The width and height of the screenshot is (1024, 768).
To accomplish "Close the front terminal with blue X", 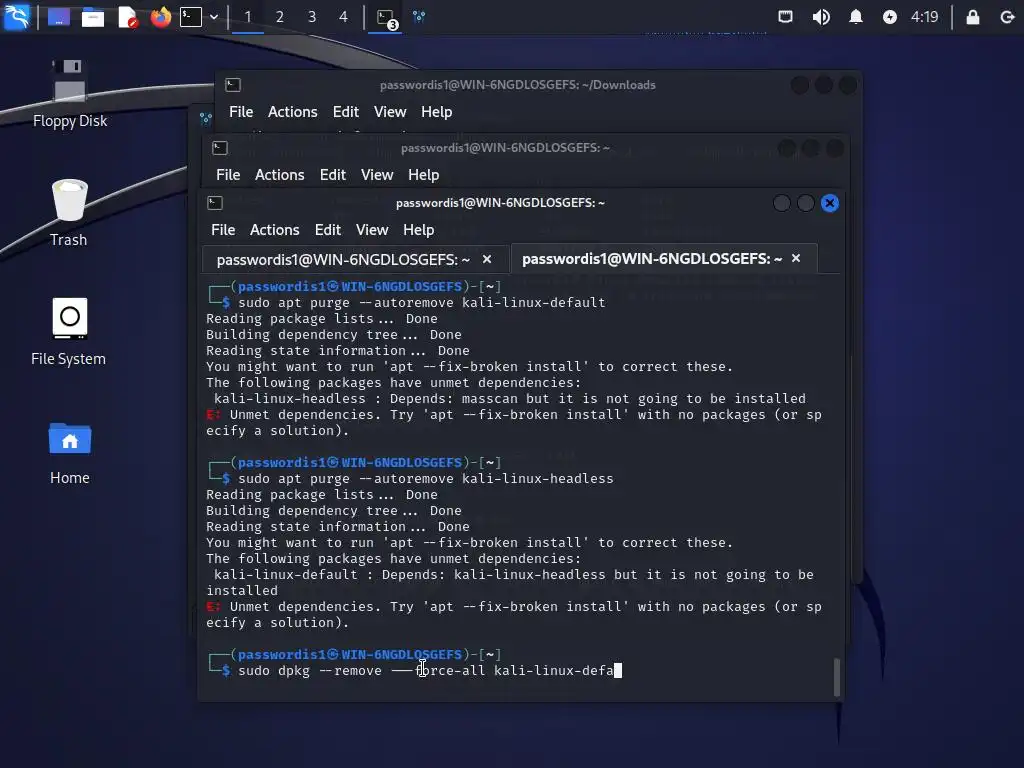I will 830,203.
